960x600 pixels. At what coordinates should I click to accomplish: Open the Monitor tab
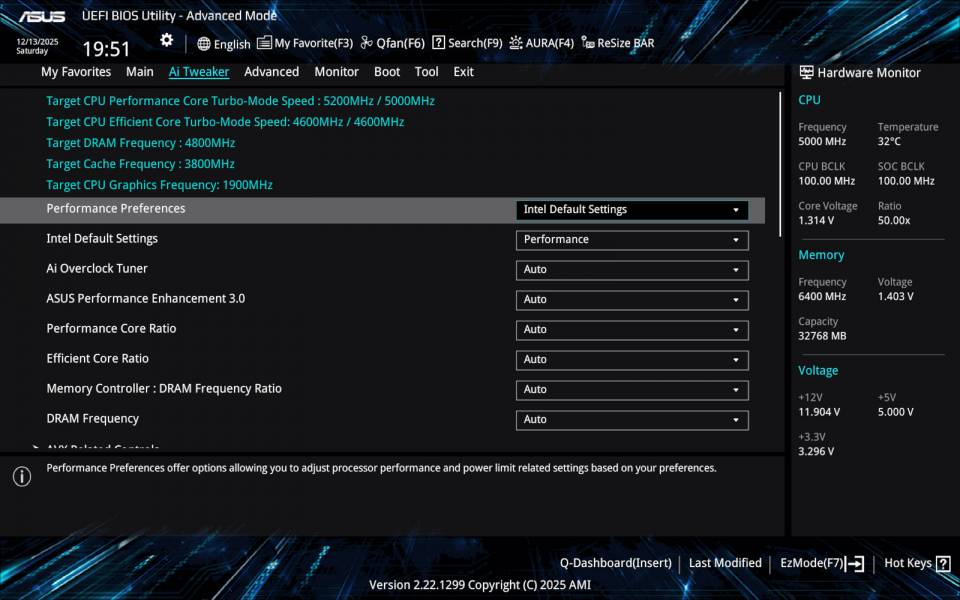(x=336, y=71)
